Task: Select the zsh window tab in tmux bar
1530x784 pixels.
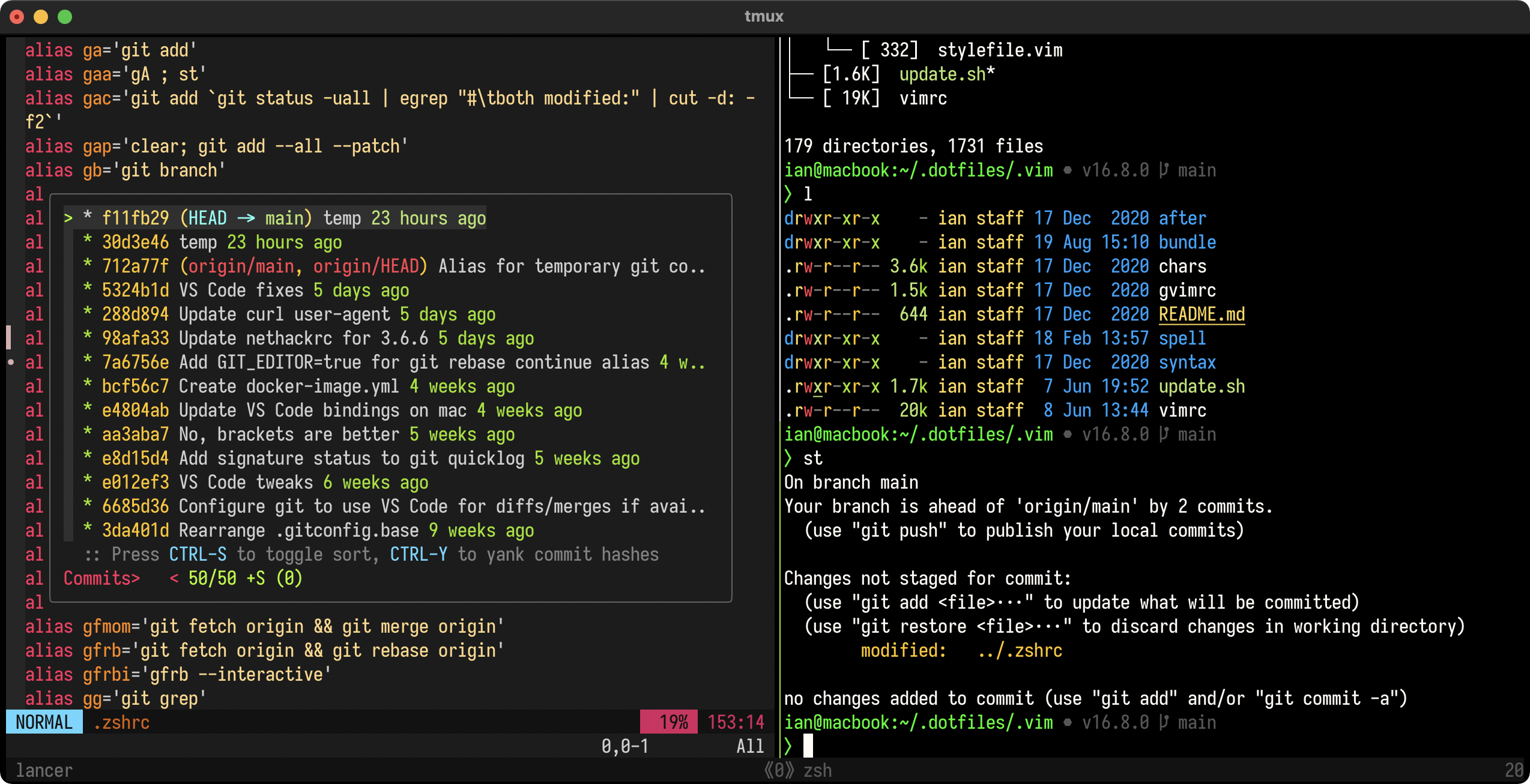Action: tap(817, 770)
